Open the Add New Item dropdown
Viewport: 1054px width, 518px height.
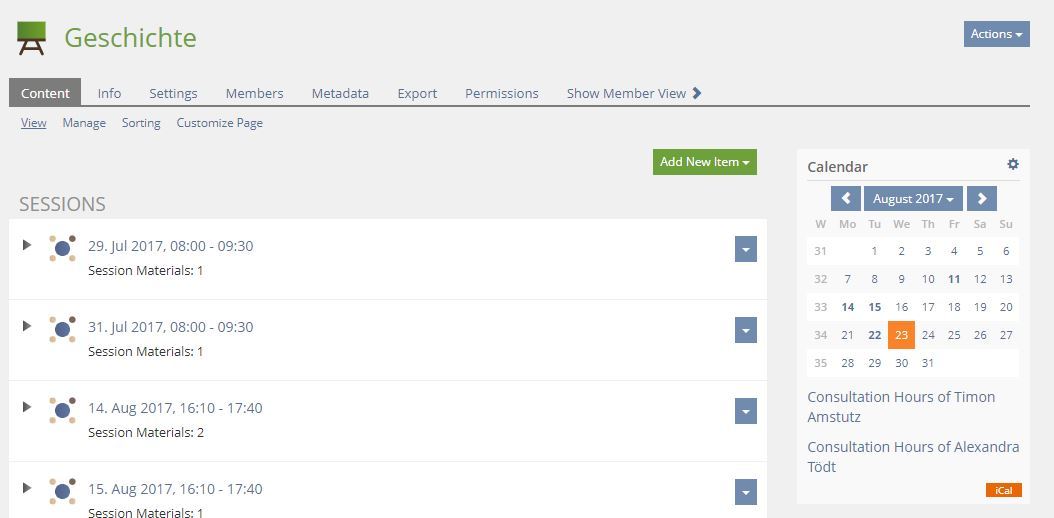pos(704,162)
